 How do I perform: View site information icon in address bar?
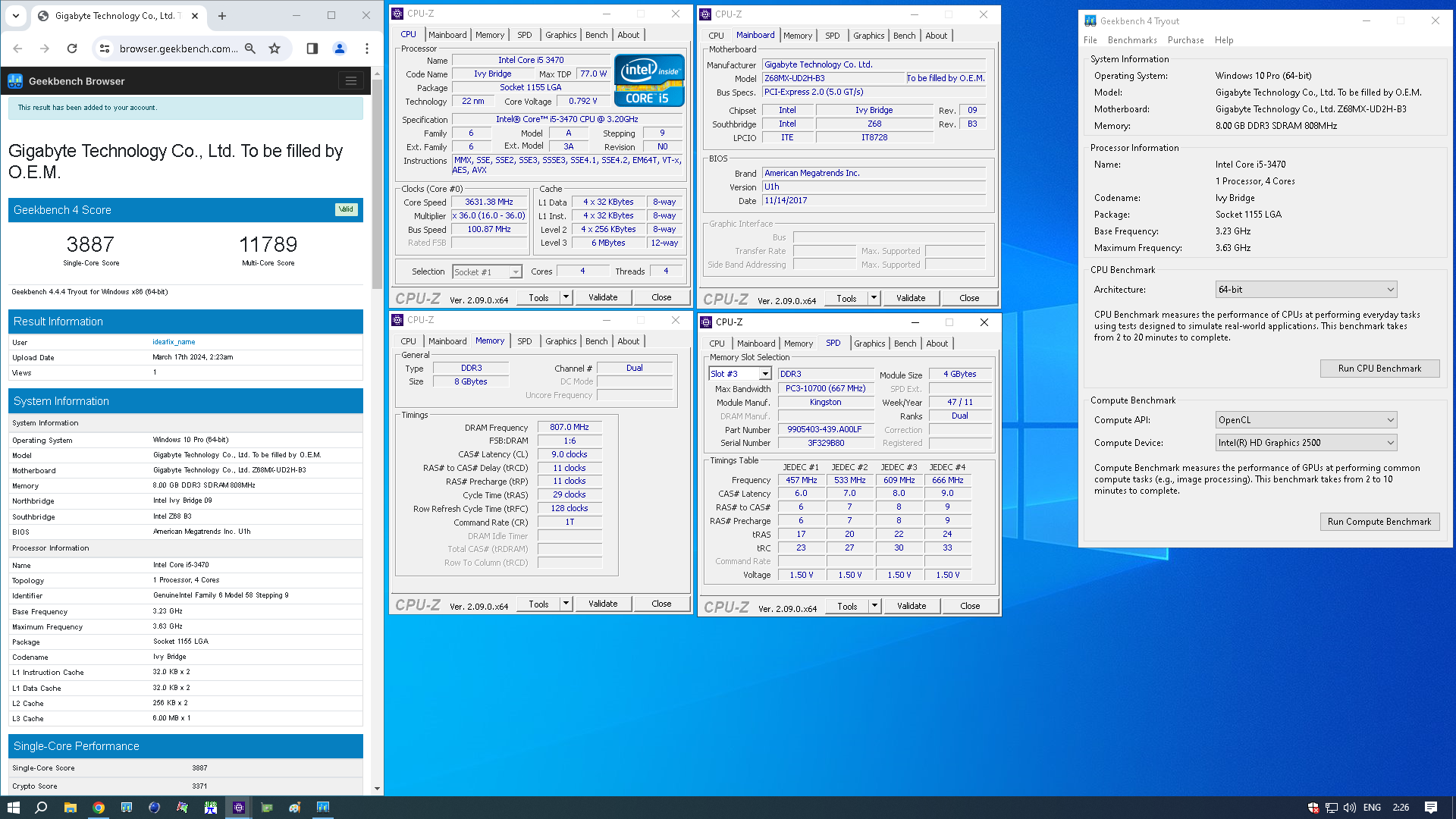tap(105, 49)
